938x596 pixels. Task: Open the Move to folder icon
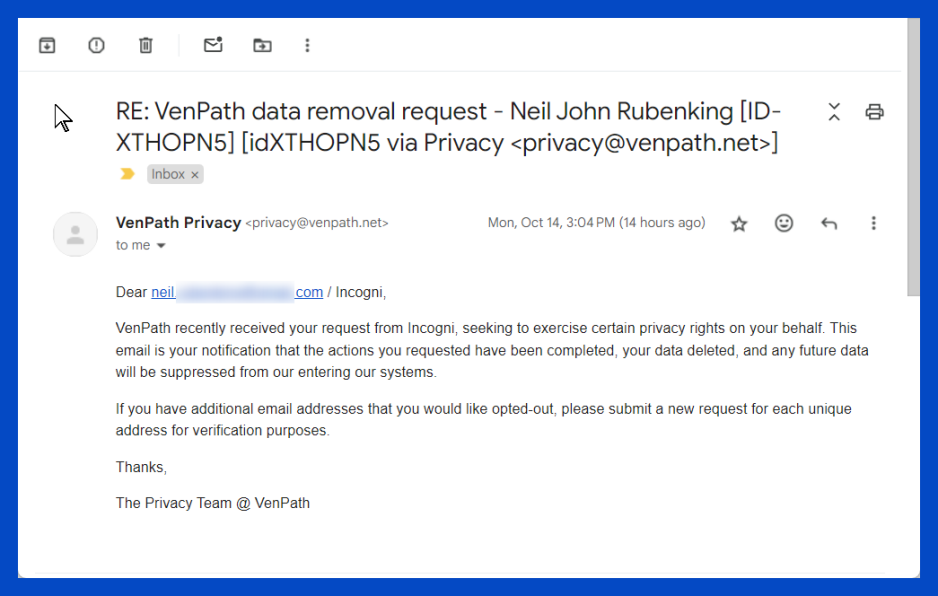262,45
